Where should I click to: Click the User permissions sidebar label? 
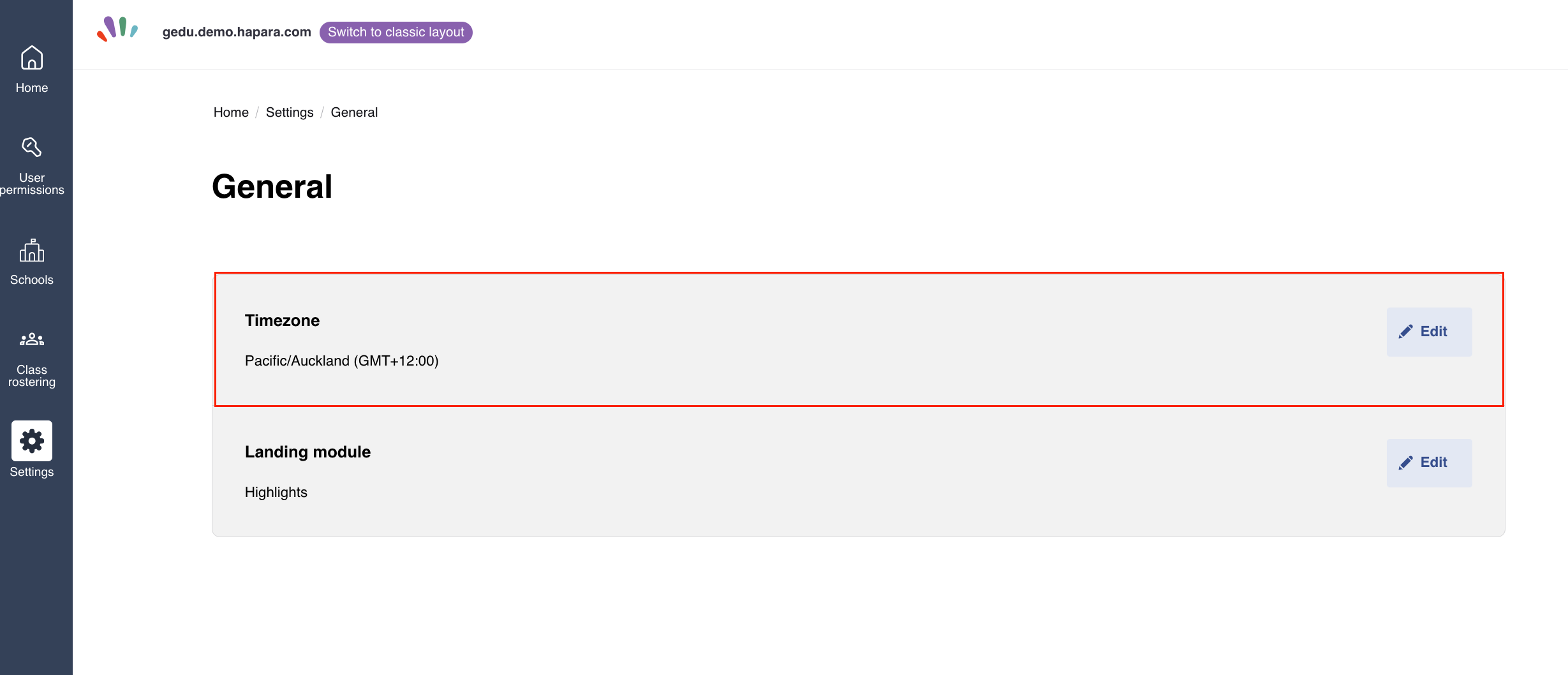(32, 184)
